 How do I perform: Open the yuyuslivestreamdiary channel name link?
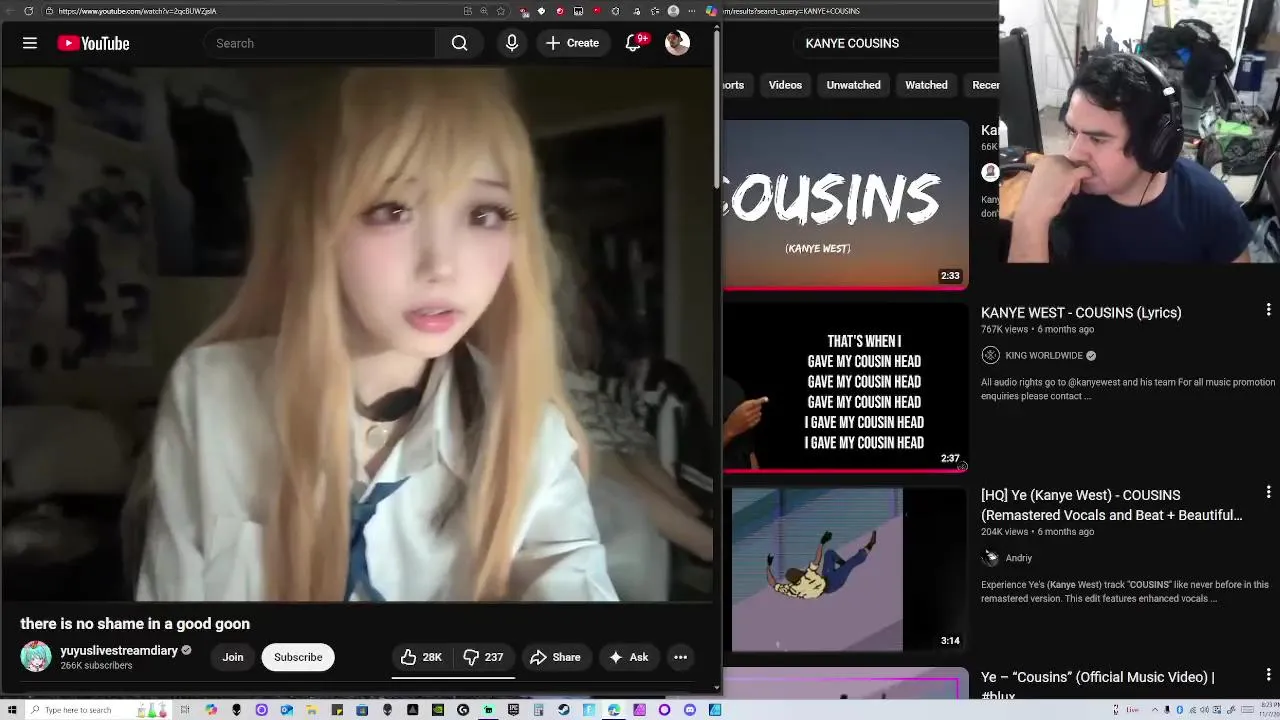tap(119, 650)
